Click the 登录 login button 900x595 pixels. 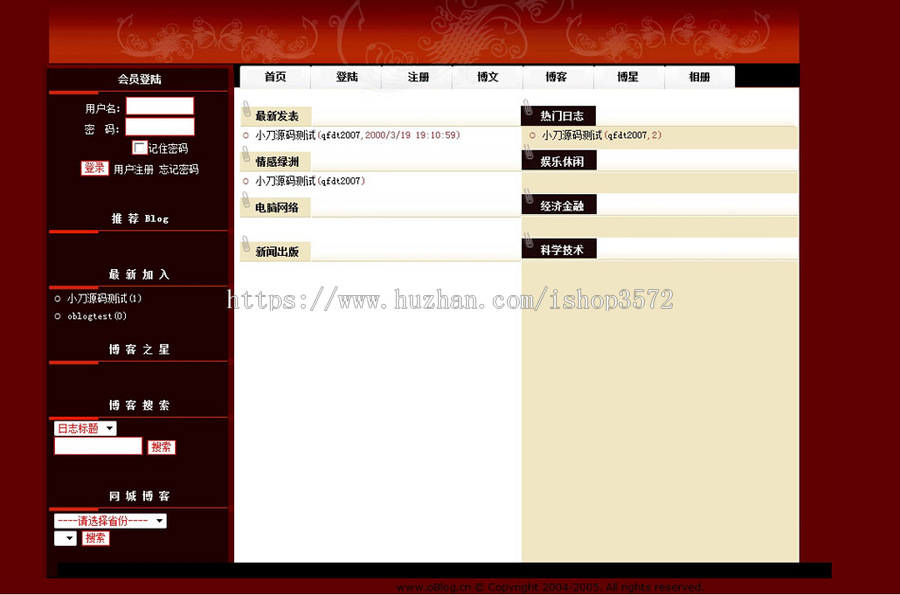93,168
